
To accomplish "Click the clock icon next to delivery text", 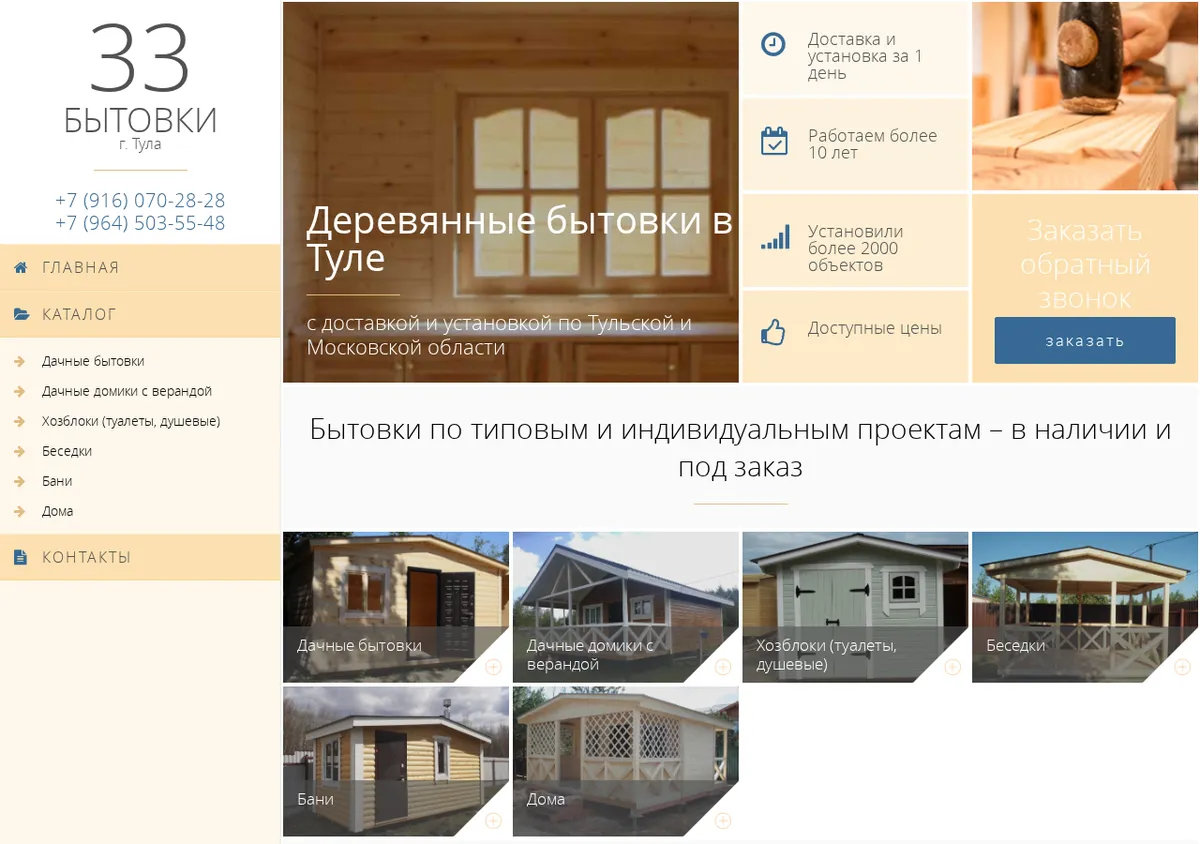I will [x=773, y=44].
